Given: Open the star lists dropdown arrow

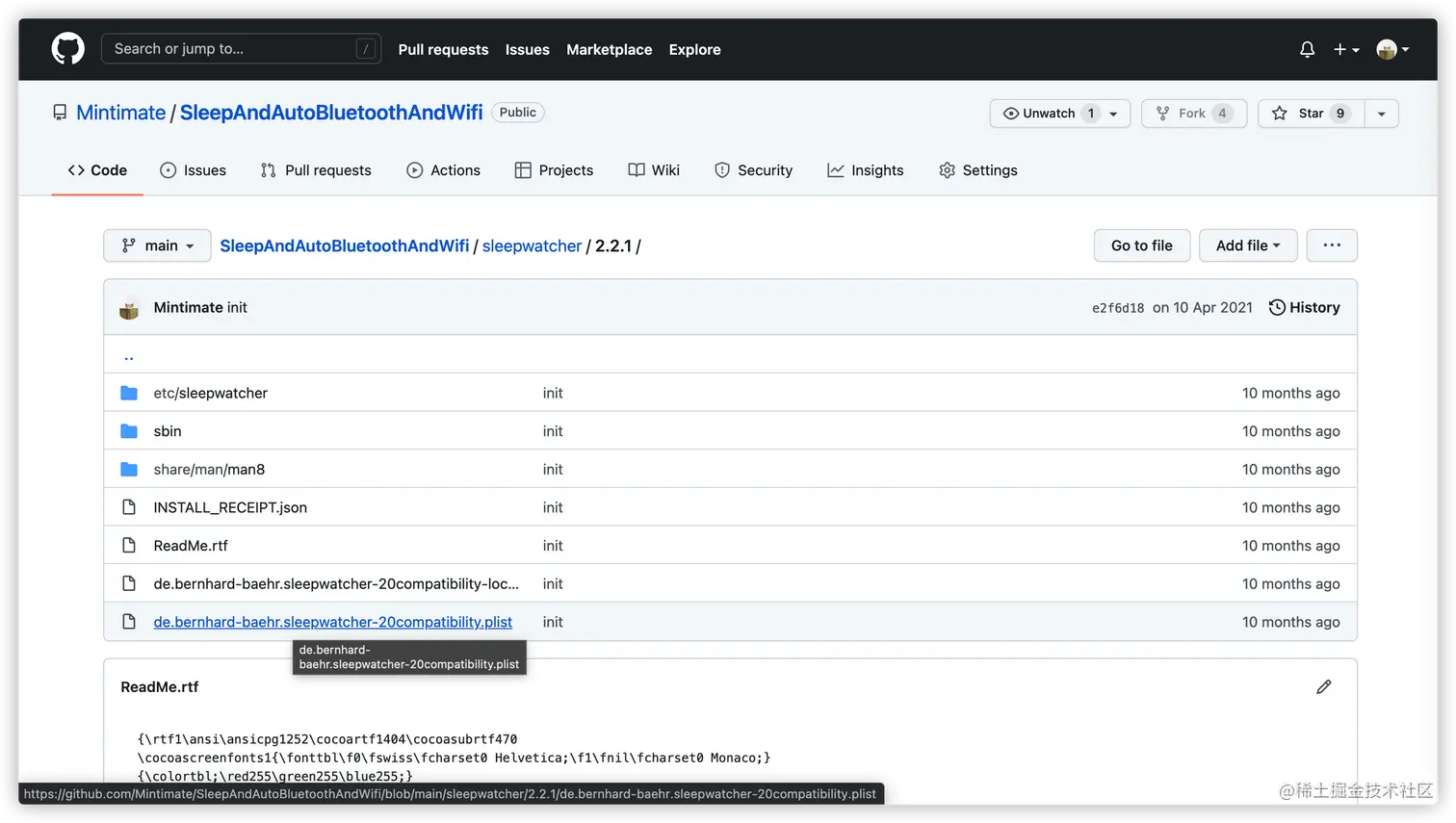Looking at the screenshot, I should pos(1382,114).
